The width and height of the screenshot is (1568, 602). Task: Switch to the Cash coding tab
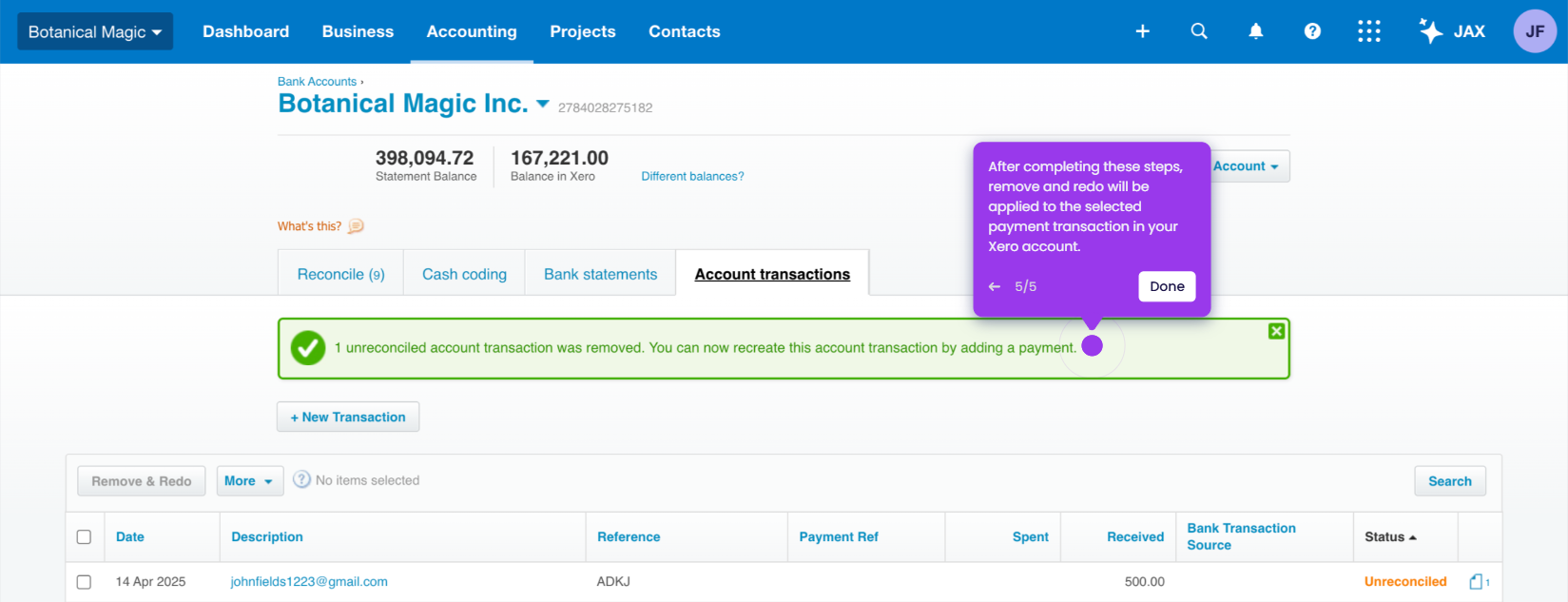(464, 274)
